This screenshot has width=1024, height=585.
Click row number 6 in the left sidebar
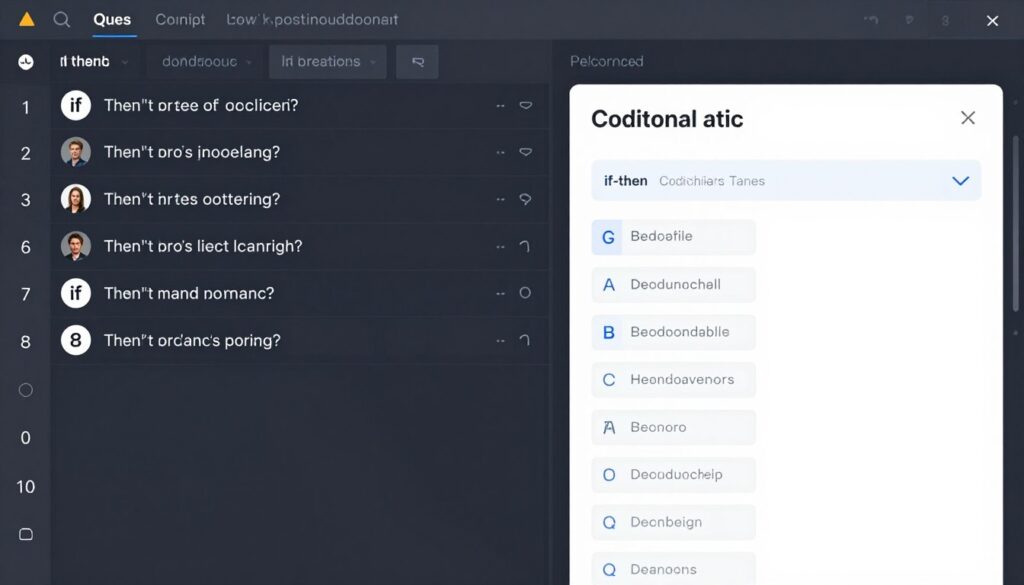point(25,246)
